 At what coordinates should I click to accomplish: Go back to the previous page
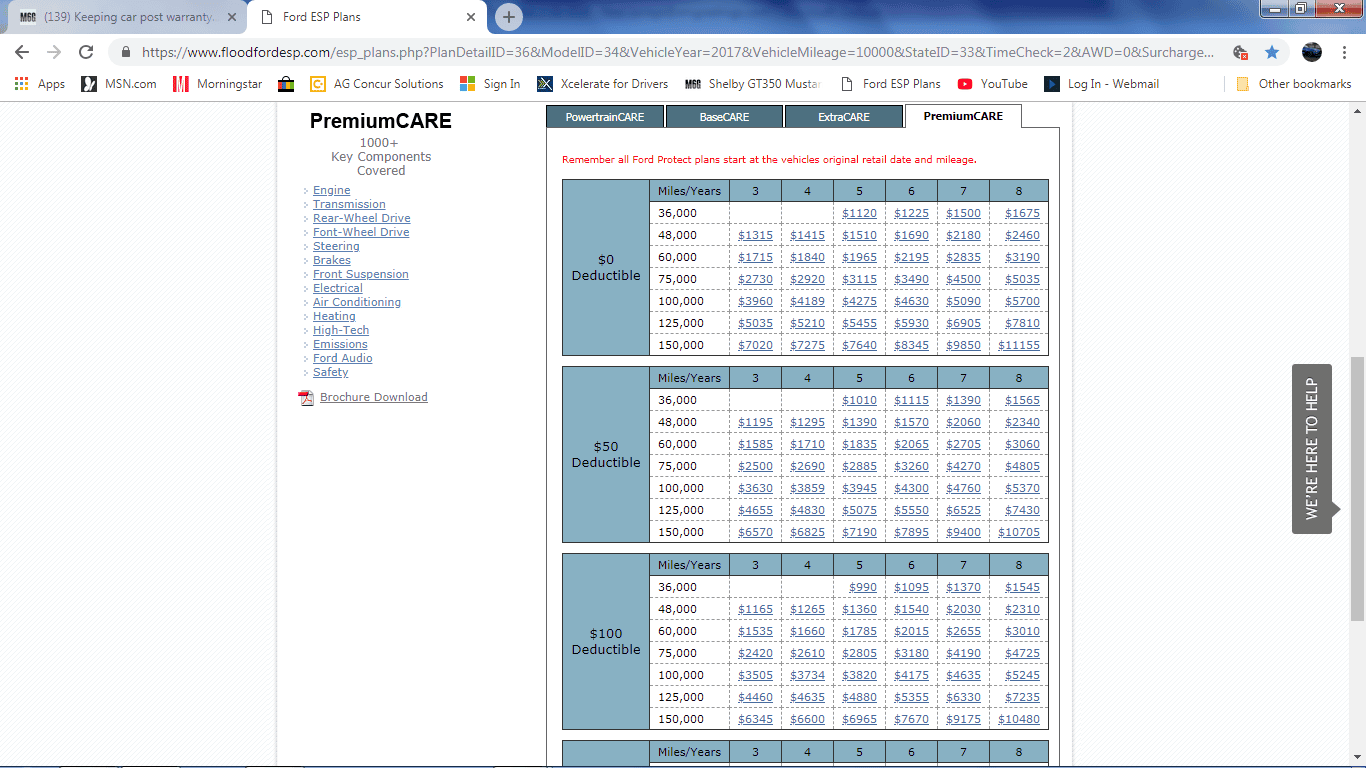22,52
